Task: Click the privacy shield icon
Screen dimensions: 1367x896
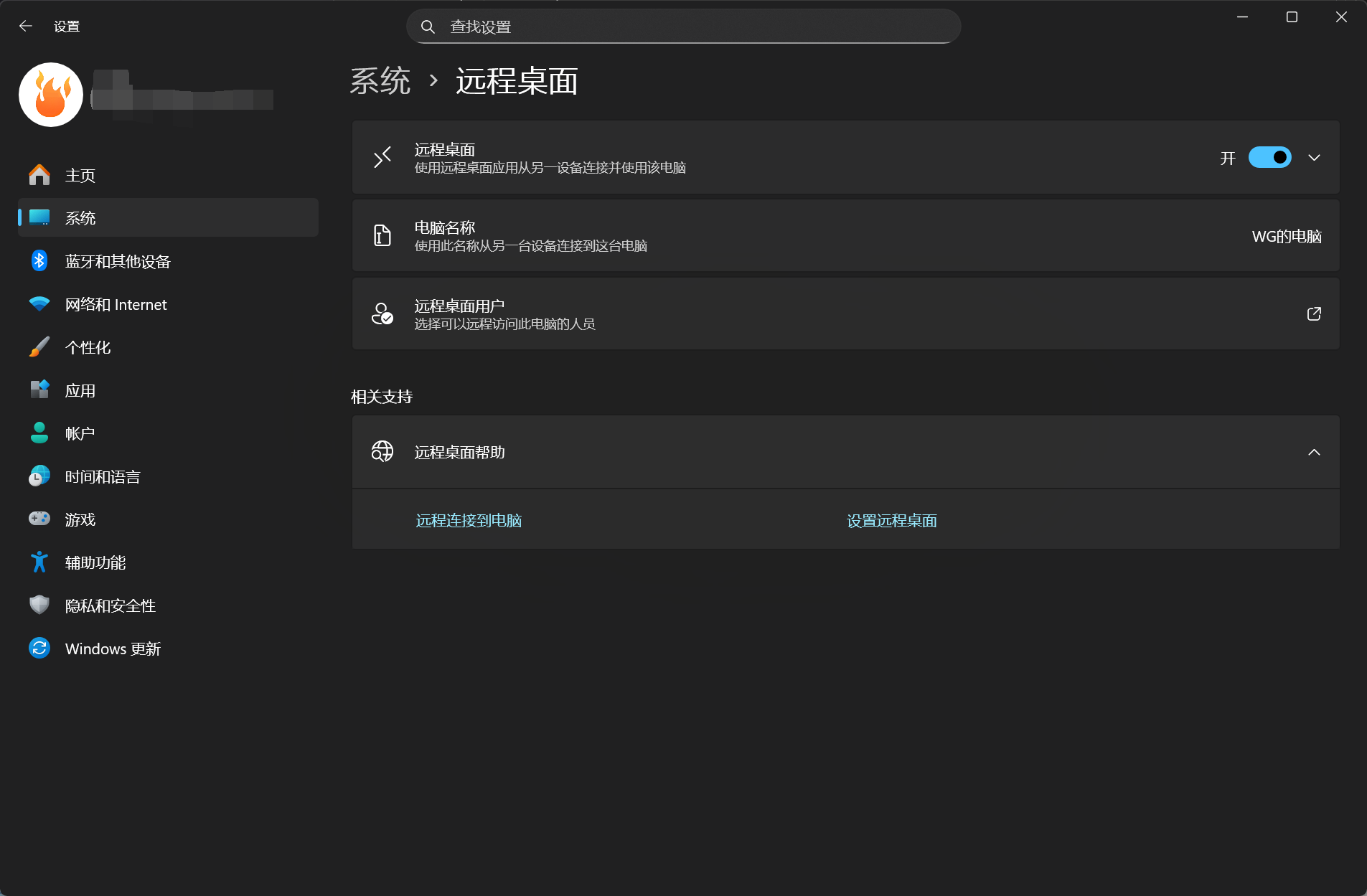Action: click(x=39, y=605)
